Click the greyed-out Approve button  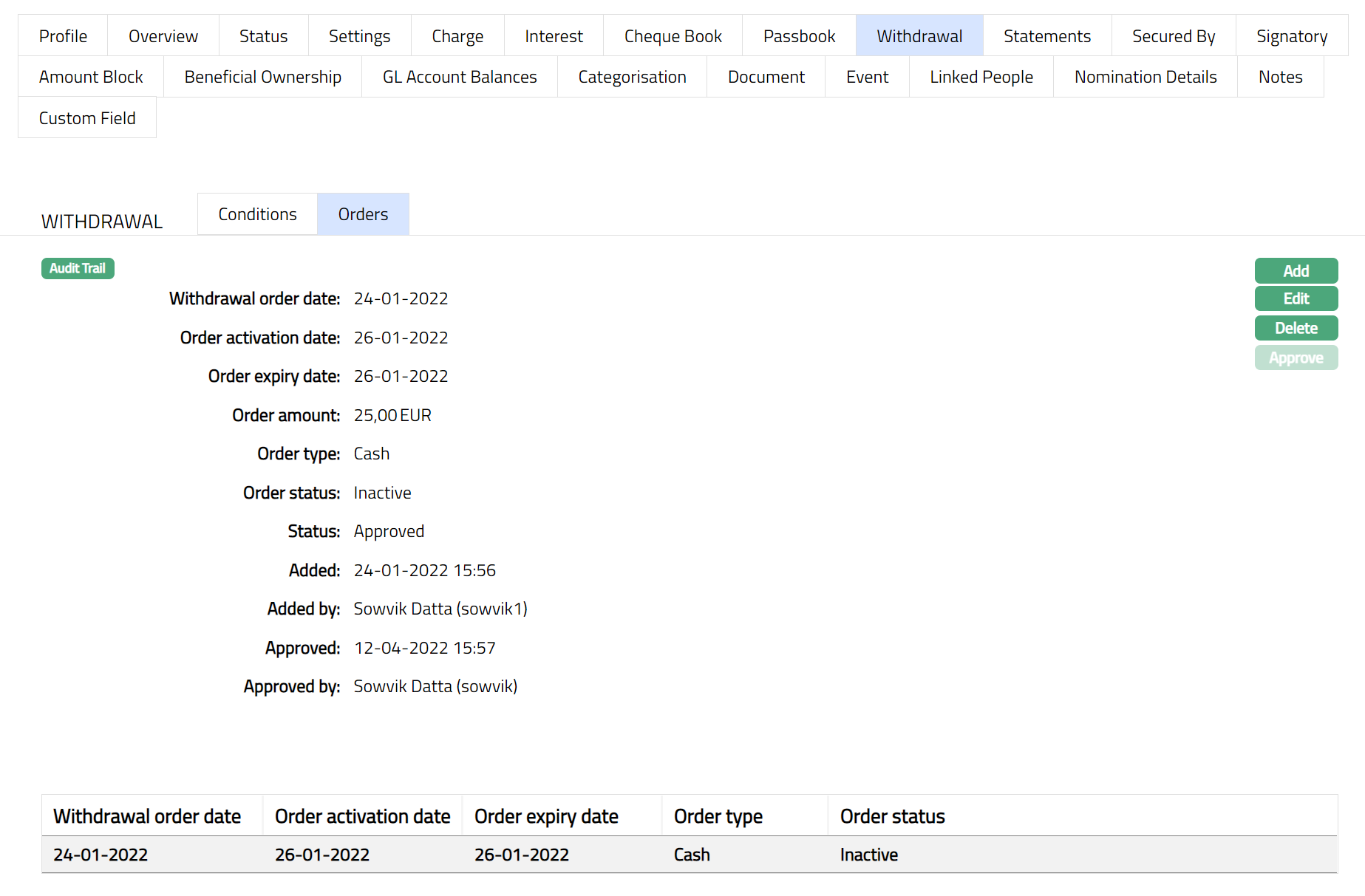(1296, 358)
